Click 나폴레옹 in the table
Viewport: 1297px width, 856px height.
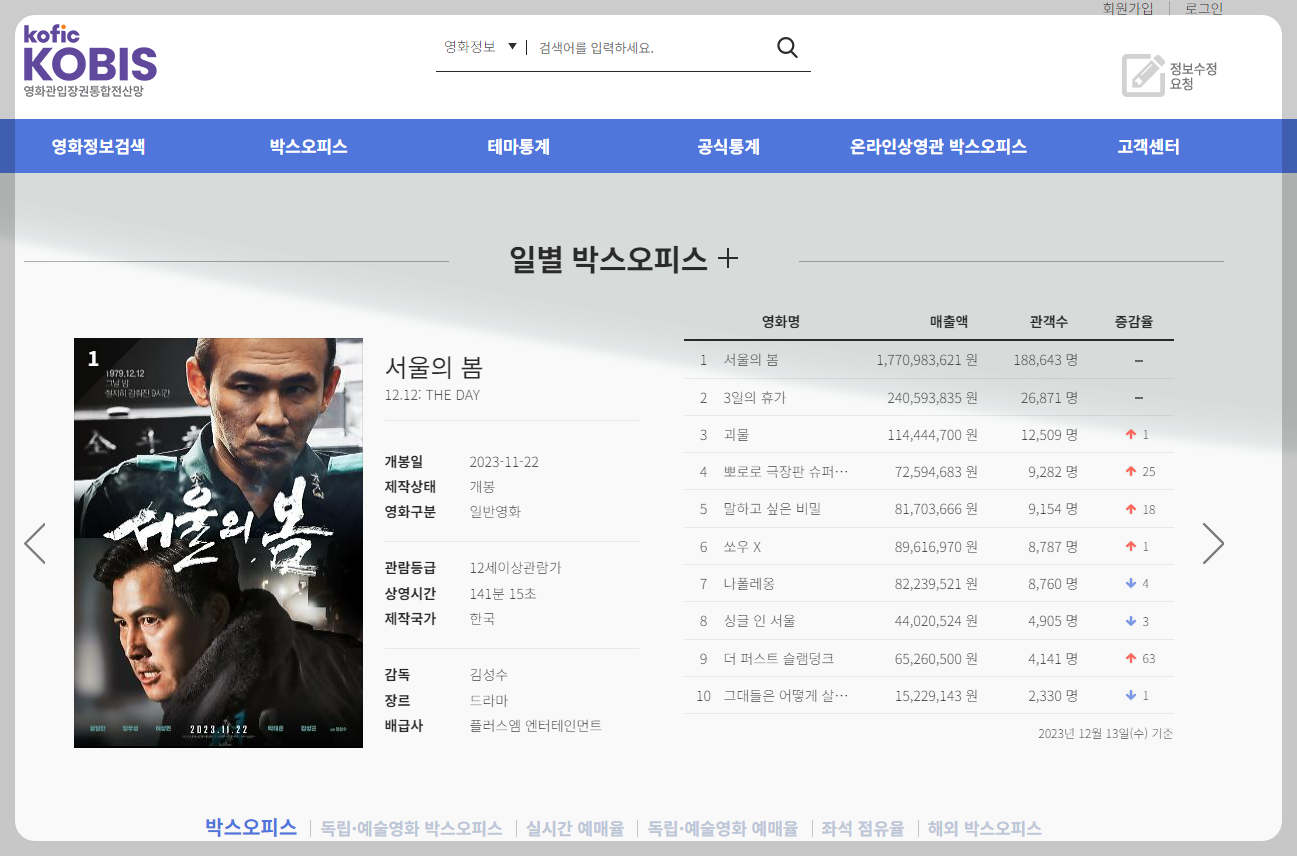[x=749, y=583]
